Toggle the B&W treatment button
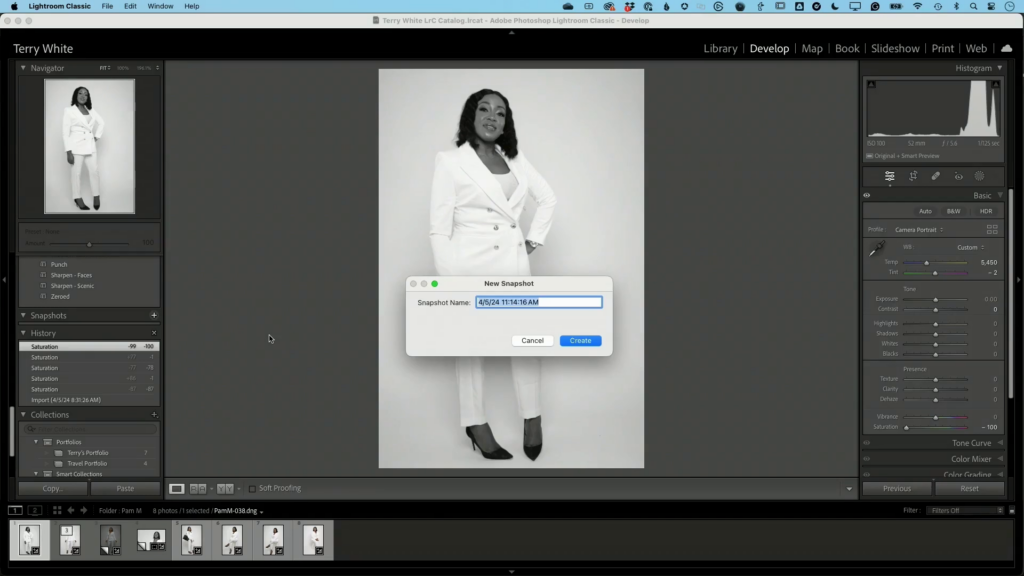Screen dimensions: 1024x576 953,212
